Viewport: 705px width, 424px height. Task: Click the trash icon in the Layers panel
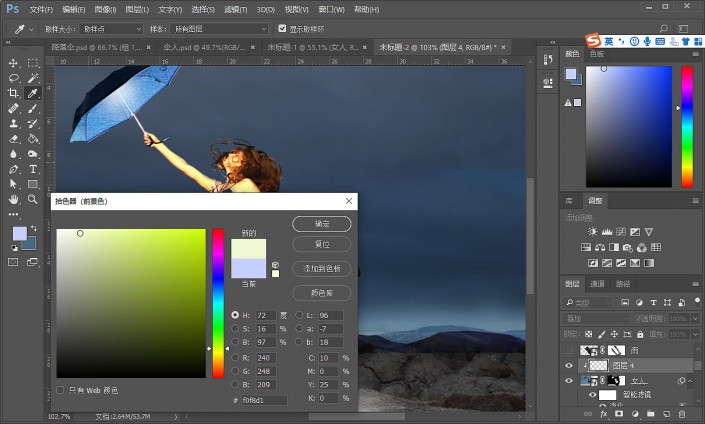click(x=681, y=413)
